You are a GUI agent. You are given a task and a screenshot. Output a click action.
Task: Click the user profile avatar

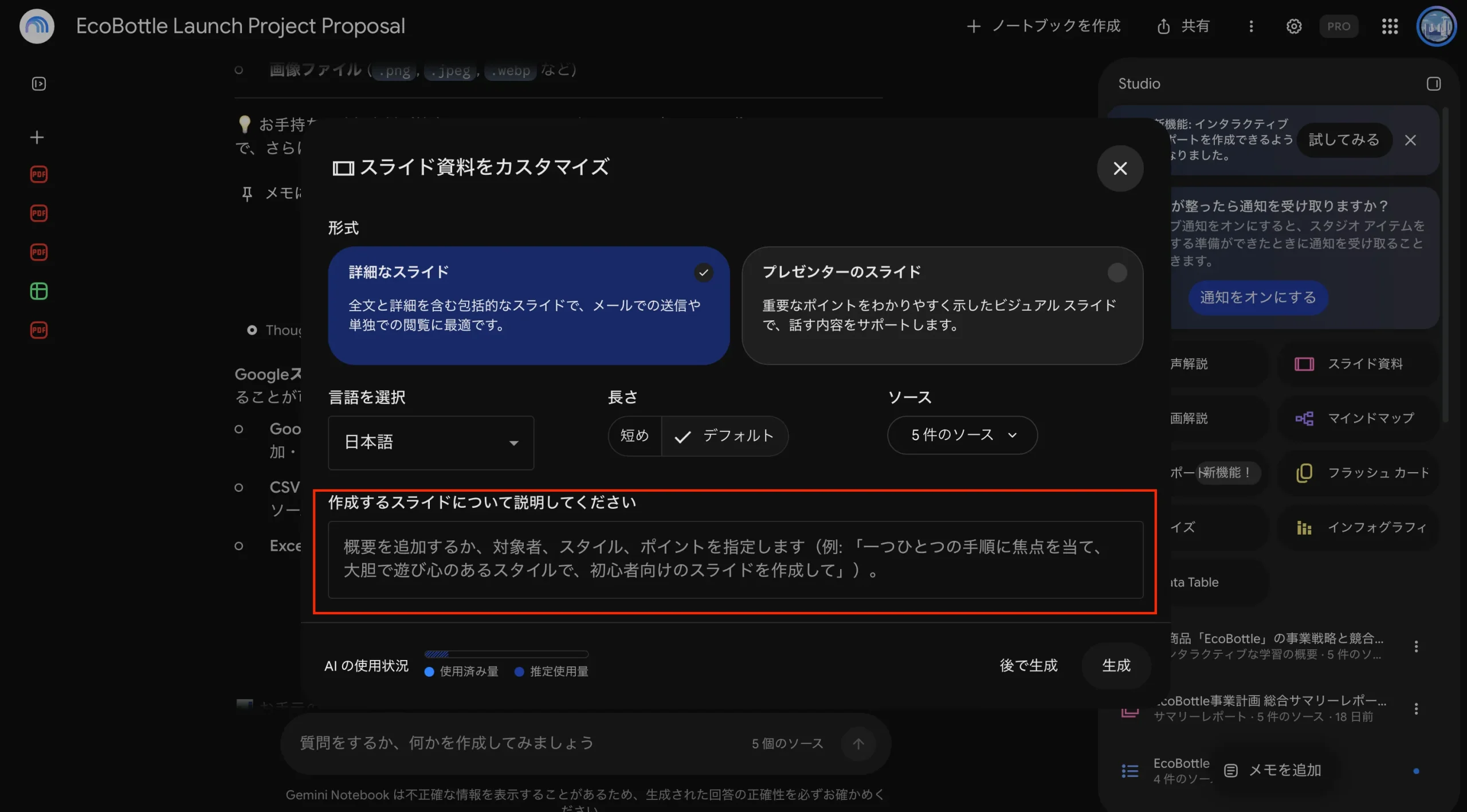tap(1435, 26)
